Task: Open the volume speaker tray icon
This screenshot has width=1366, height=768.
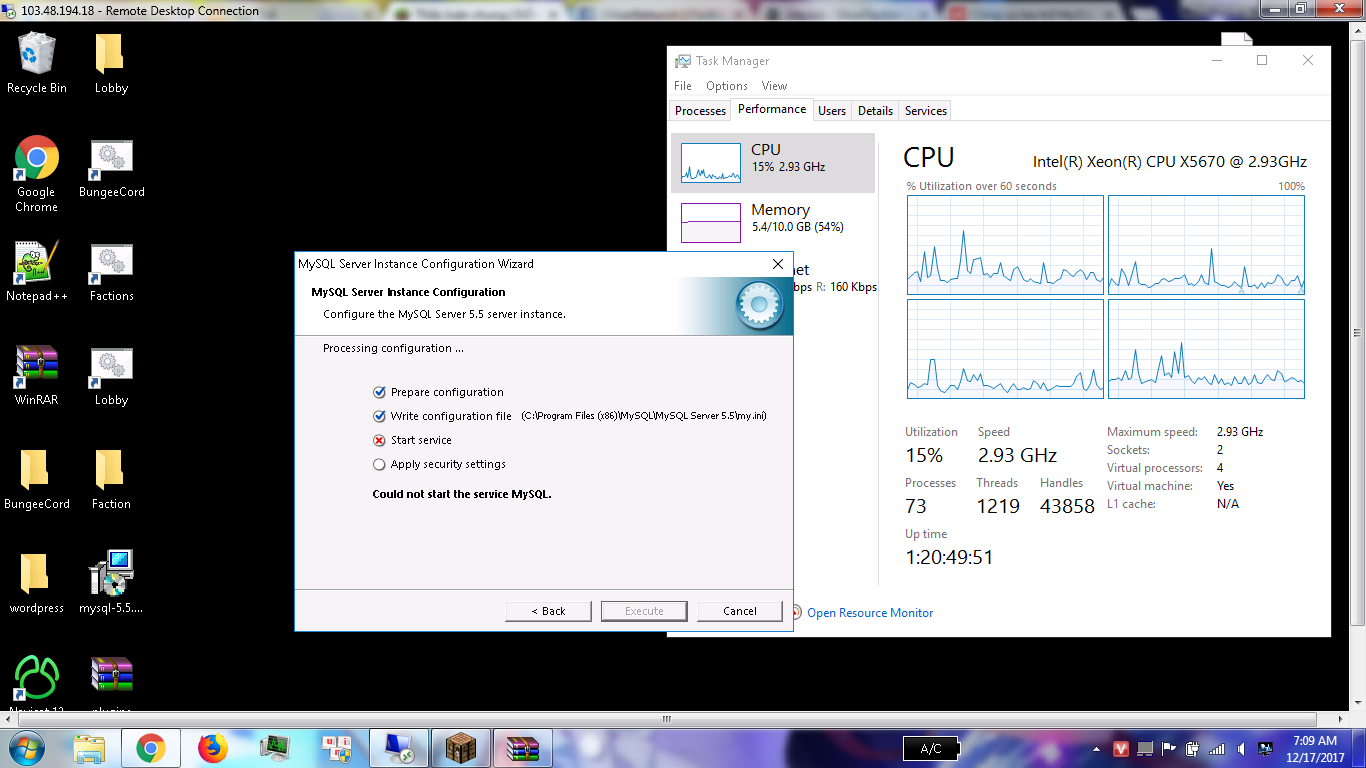Action: click(1241, 748)
